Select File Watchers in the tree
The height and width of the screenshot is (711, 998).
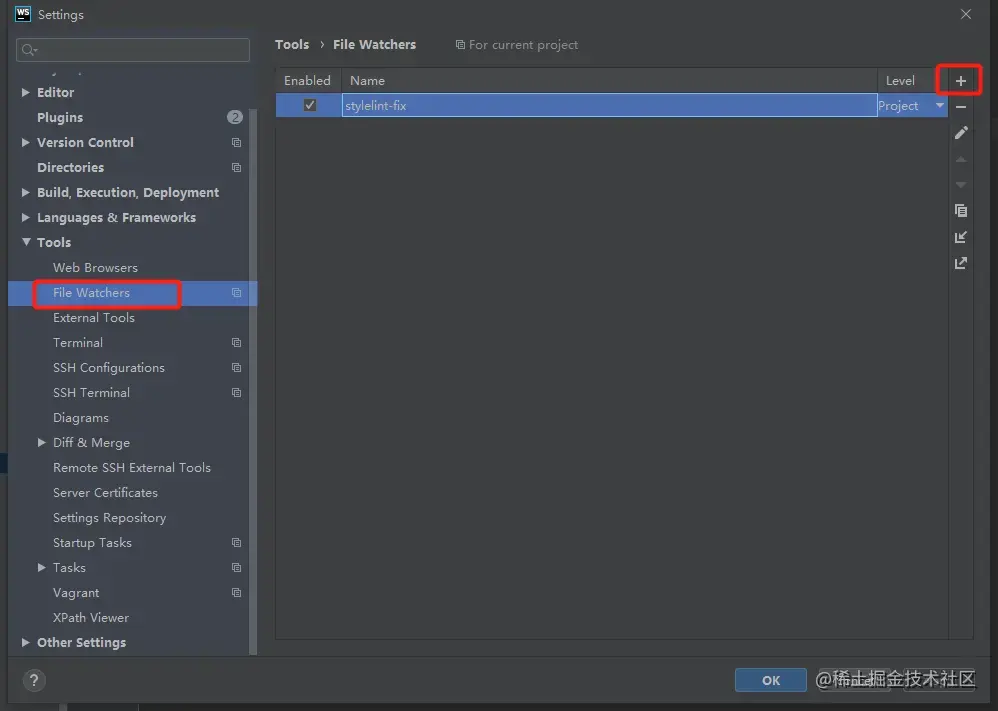point(91,293)
